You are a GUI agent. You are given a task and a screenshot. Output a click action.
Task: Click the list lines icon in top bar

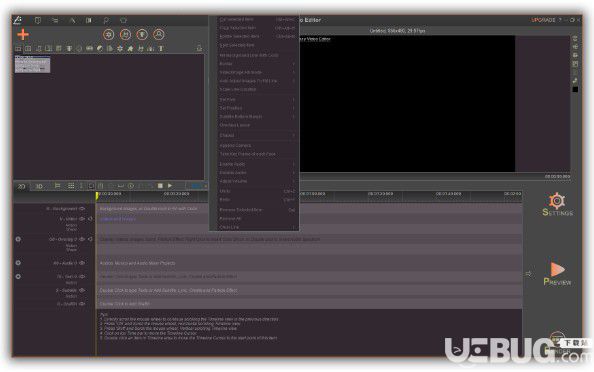55,20
